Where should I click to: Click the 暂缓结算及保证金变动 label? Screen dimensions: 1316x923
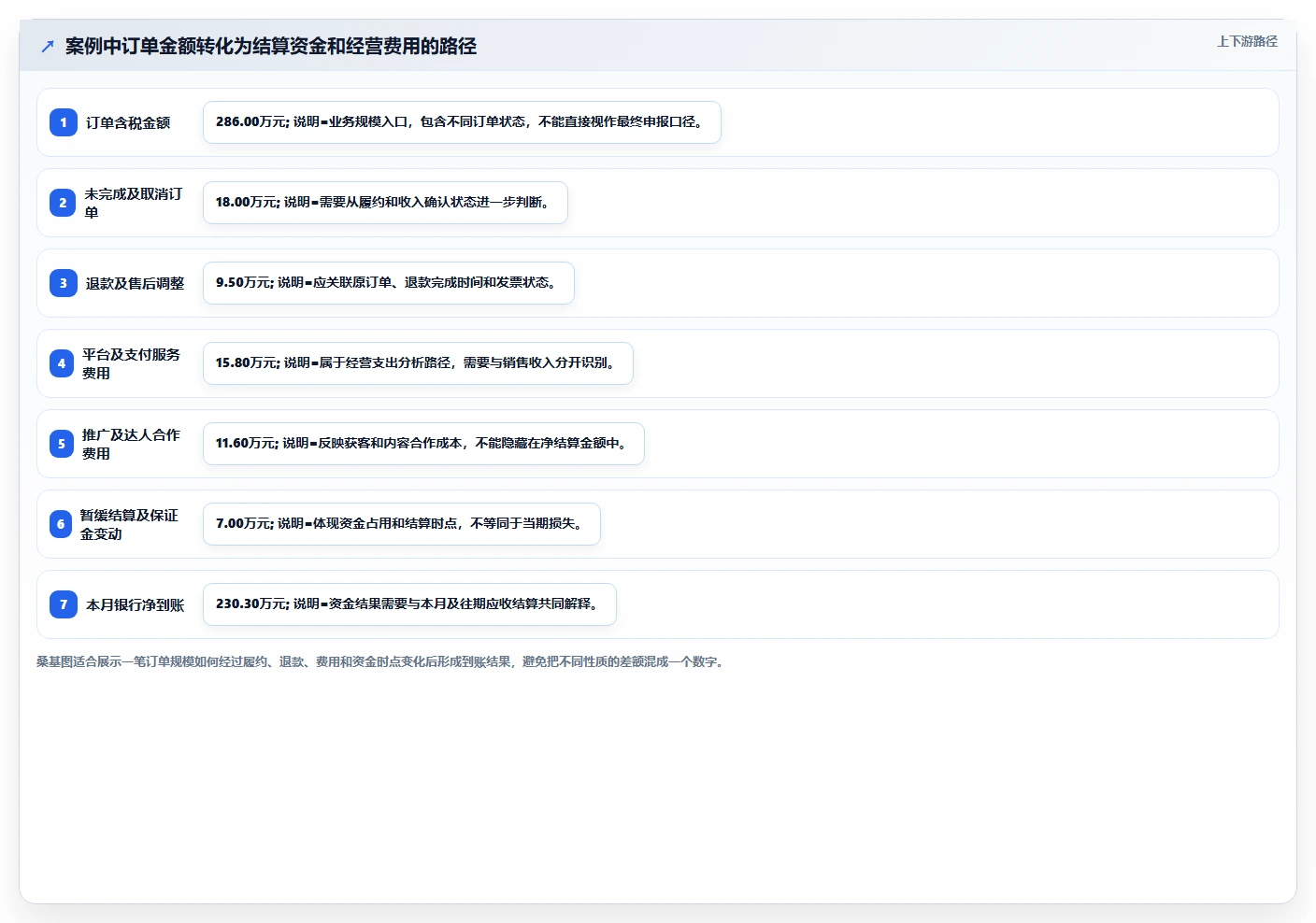[130, 524]
